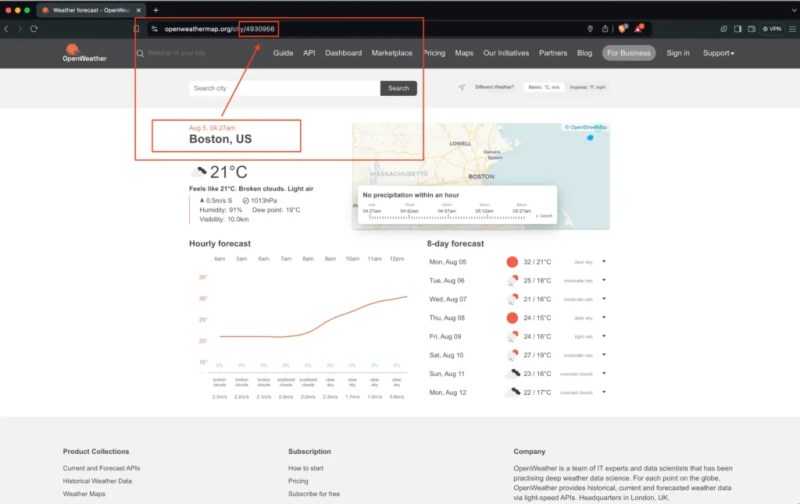Open the browser wallet icon
This screenshot has height=504, width=800.
point(752,29)
